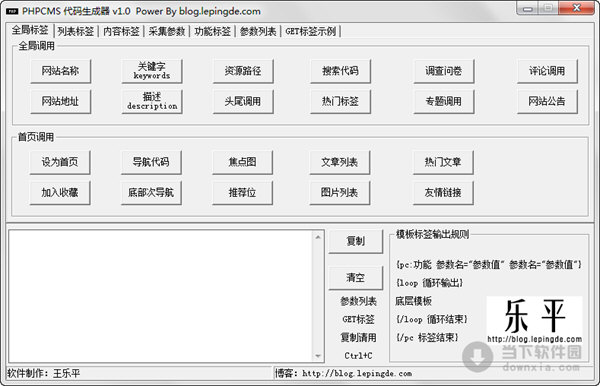This screenshot has height=386, width=600.
Task: Click the 热门文章 button
Action: 443,162
